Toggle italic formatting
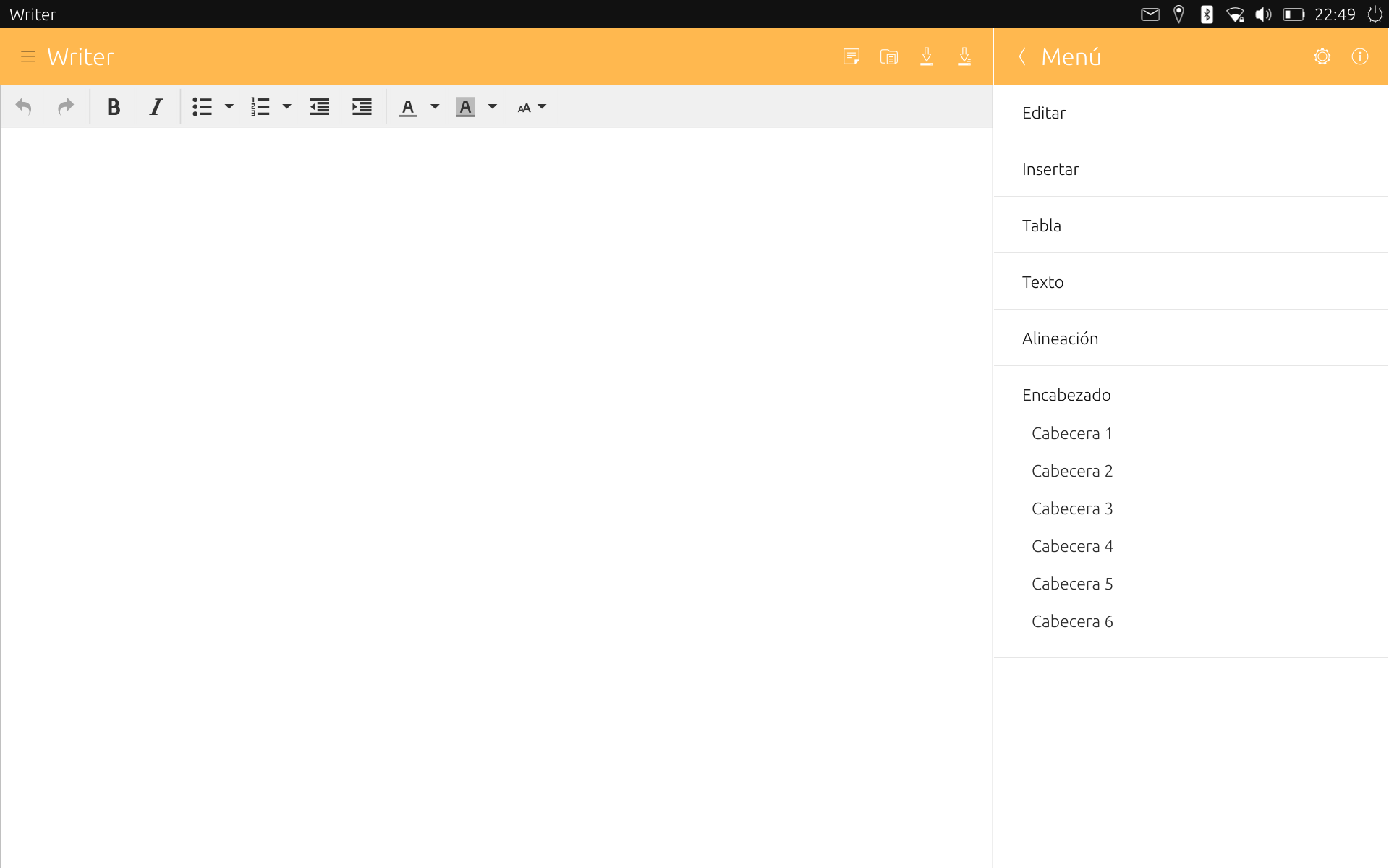Image resolution: width=1389 pixels, height=868 pixels. click(x=156, y=107)
